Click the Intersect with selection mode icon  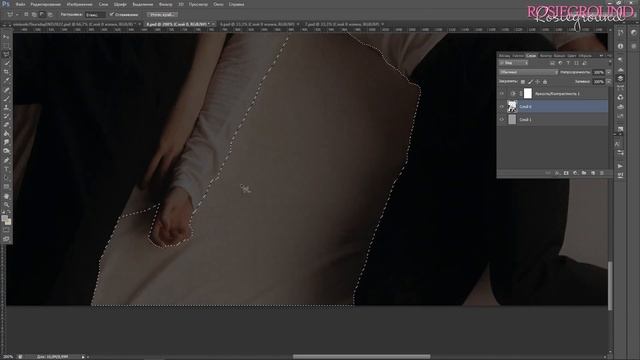[x=50, y=14]
